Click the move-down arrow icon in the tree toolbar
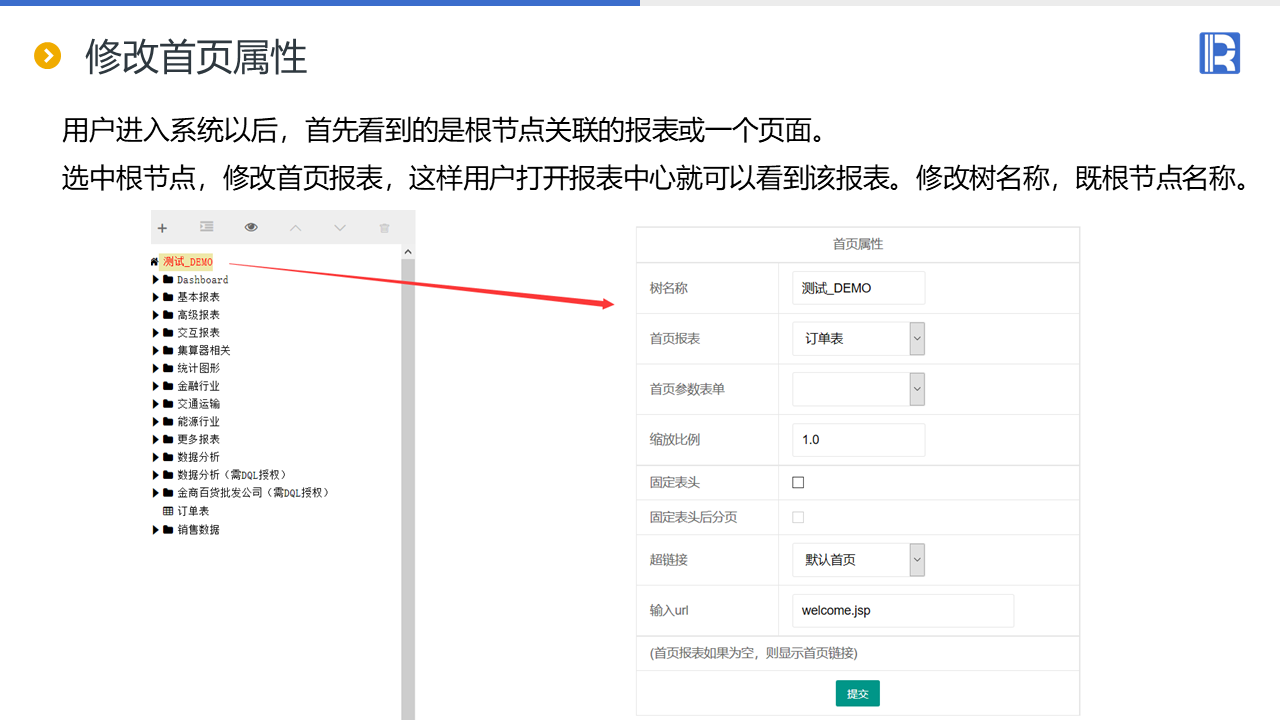 [340, 228]
